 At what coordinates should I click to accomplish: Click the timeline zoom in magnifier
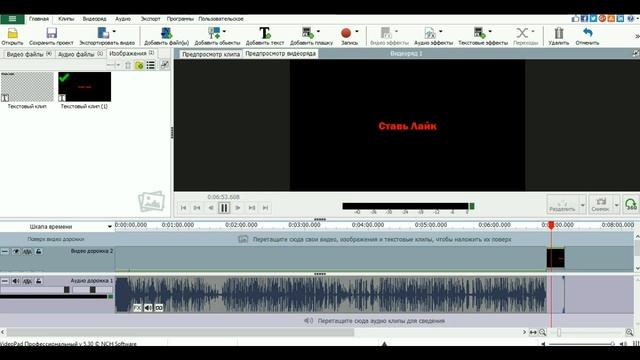[629, 332]
